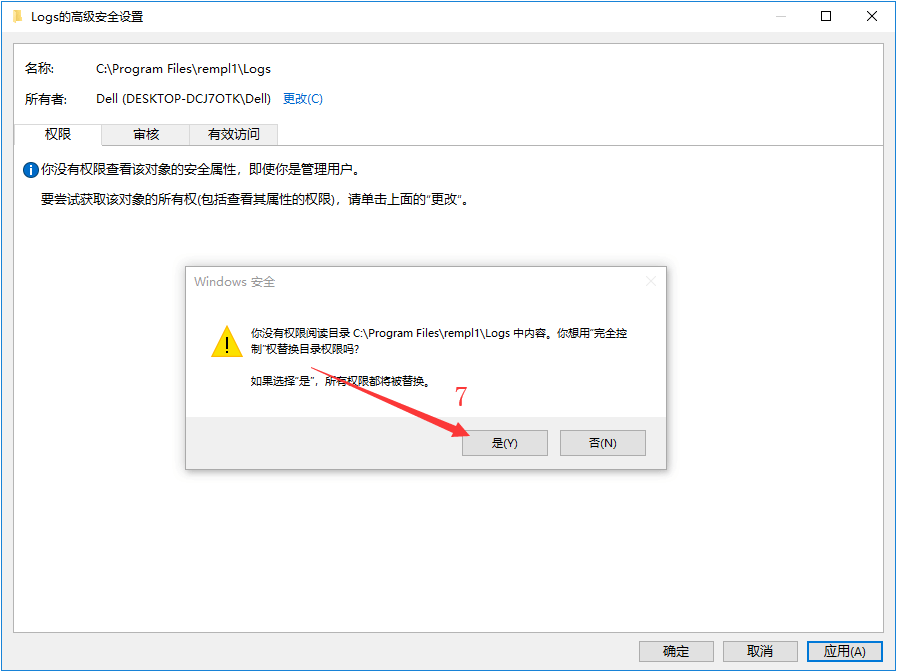Image resolution: width=897 pixels, height=672 pixels.
Task: Open the 更改(C) owner link
Action: (303, 98)
